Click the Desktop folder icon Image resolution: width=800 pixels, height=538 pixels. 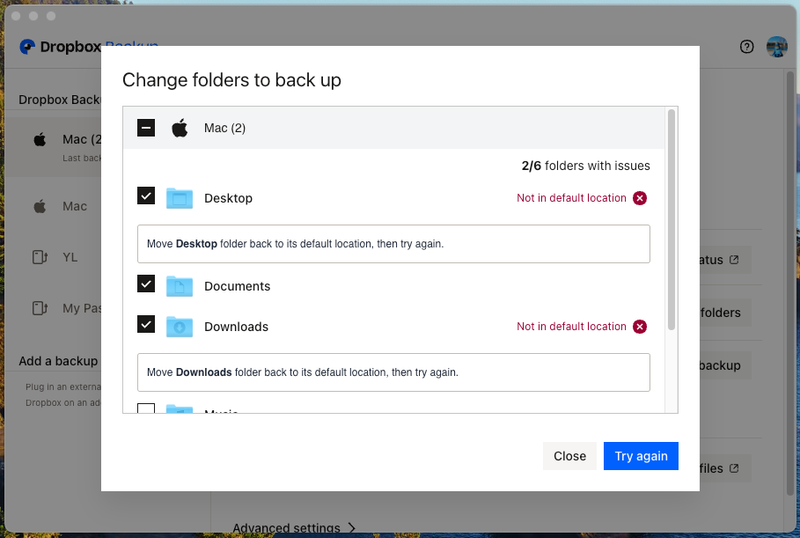pos(180,198)
